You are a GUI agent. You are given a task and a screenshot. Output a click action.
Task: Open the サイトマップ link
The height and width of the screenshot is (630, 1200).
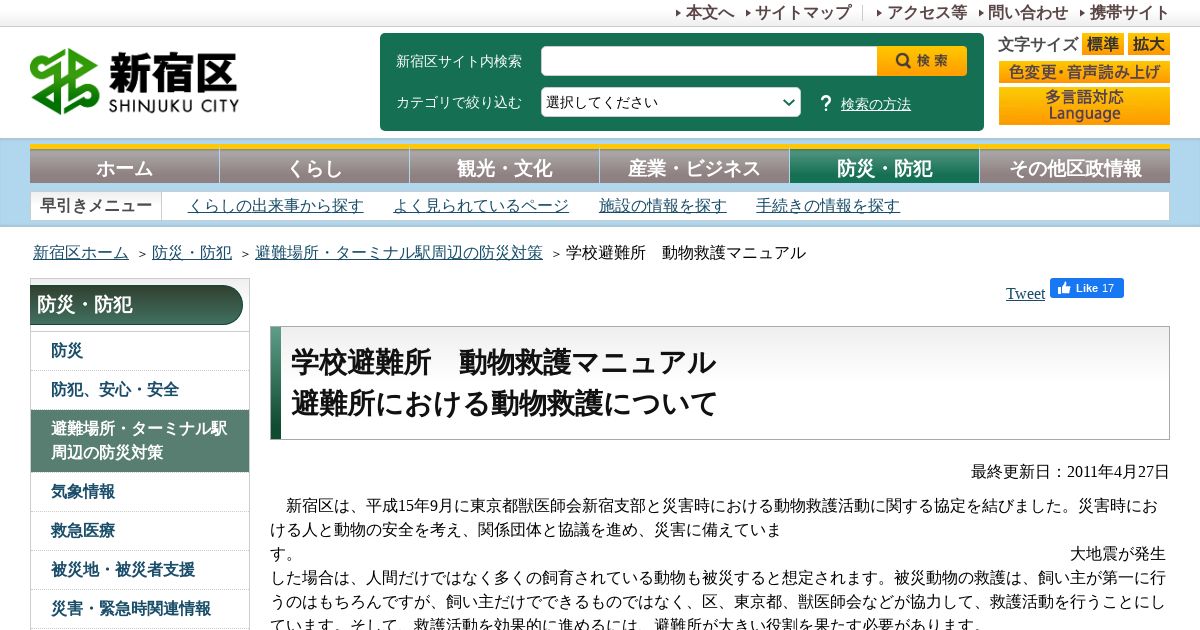803,13
